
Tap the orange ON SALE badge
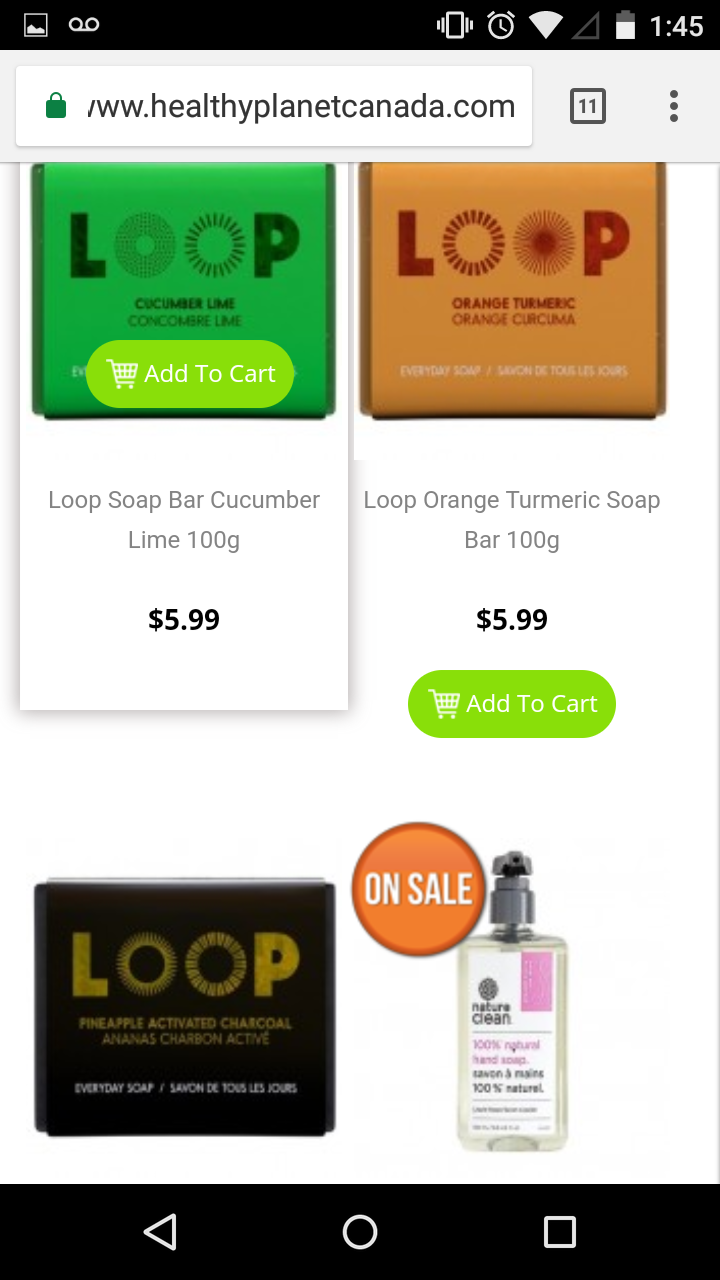418,889
